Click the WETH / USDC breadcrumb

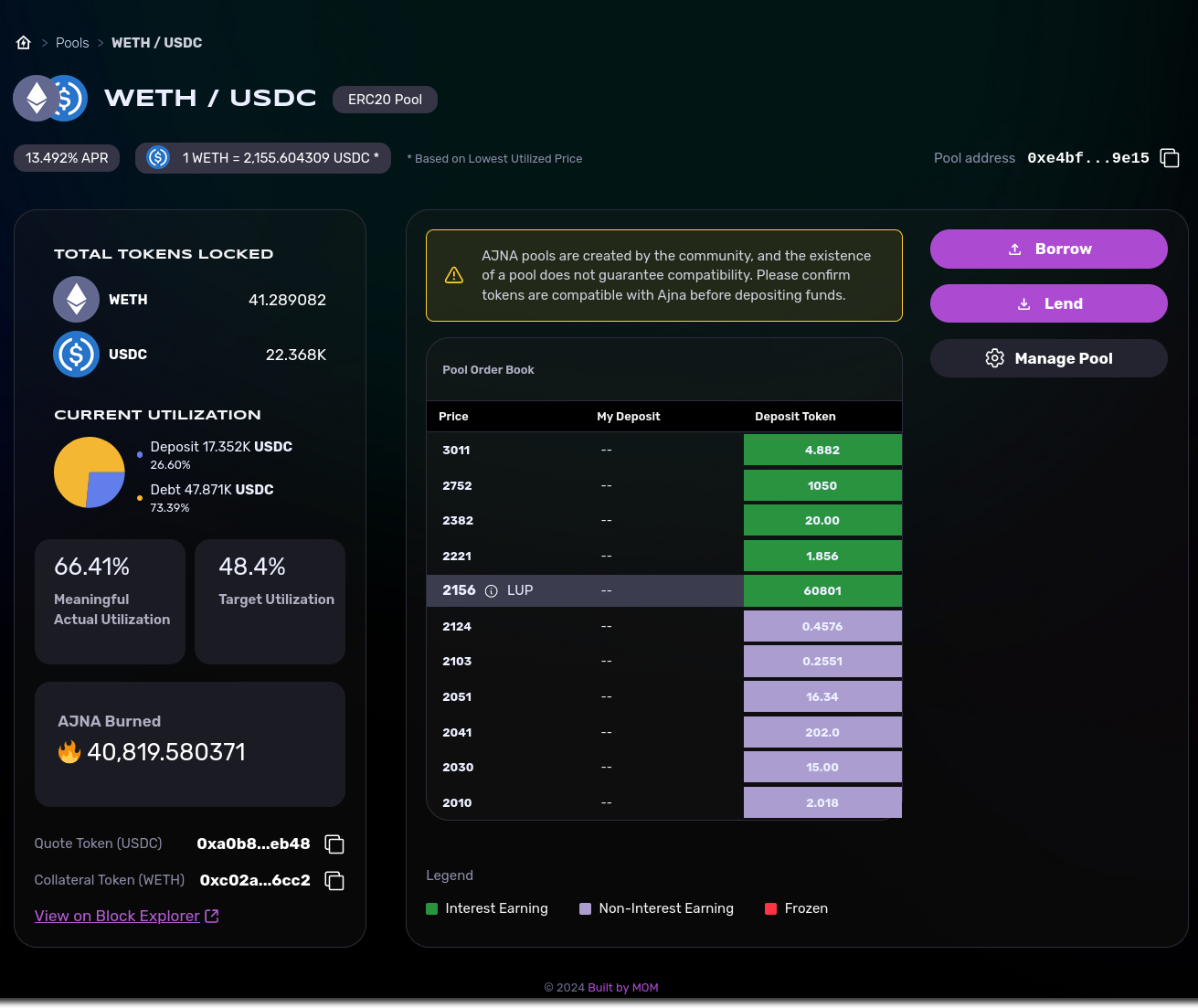[157, 43]
